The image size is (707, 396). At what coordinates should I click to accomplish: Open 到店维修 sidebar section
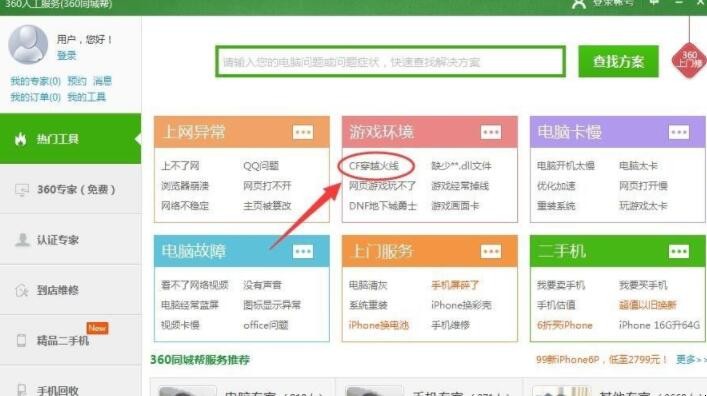(x=70, y=290)
